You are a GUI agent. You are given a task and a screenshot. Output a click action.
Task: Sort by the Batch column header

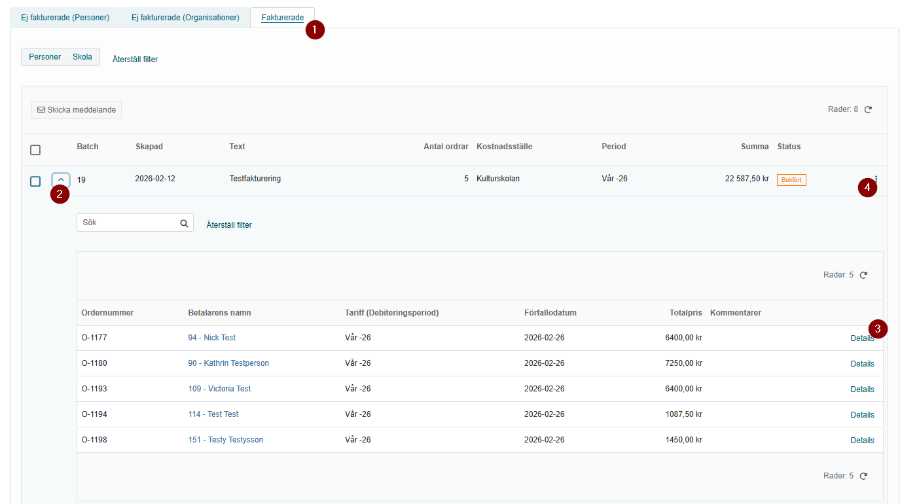coord(87,146)
